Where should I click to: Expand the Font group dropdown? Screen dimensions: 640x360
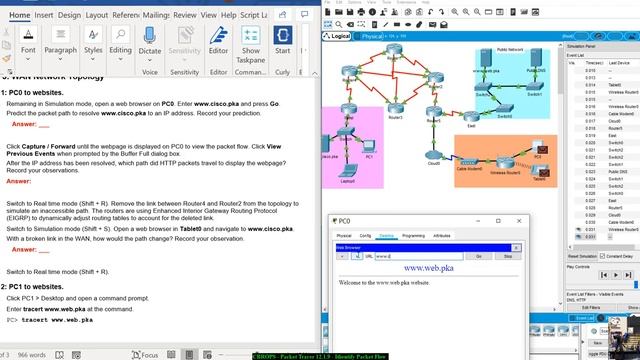[28, 60]
